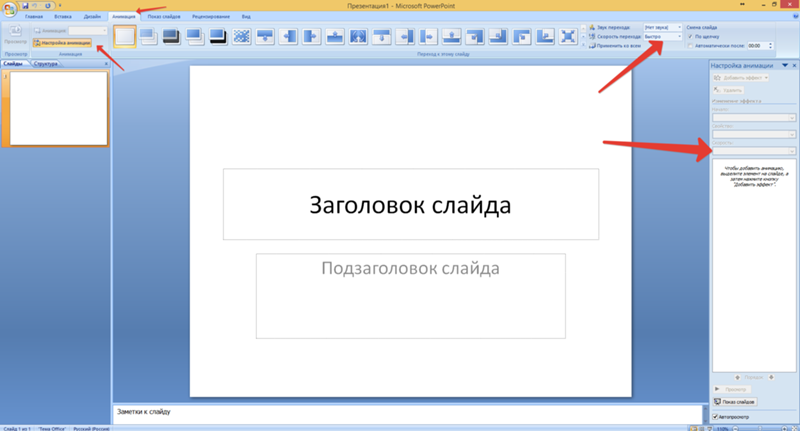800x431 pixels.
Task: Click Применить ко всем
Action: (615, 46)
